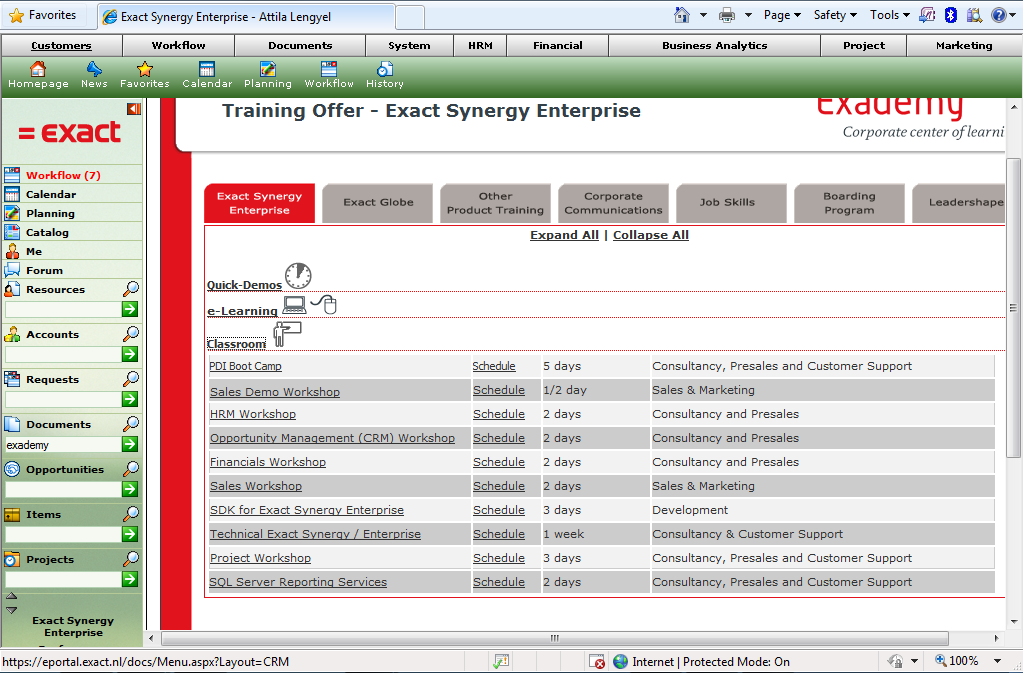The image size is (1023, 673).
Task: Open the Workflow (7) sidebar link
Action: (x=63, y=175)
